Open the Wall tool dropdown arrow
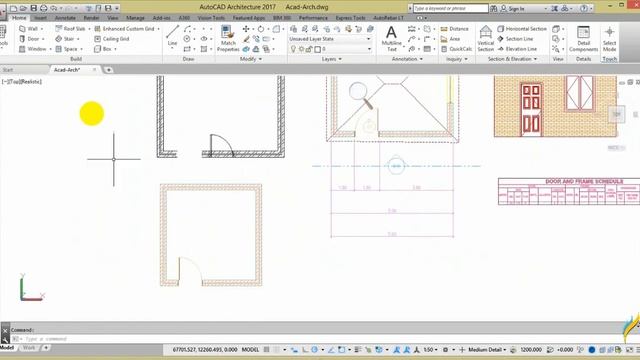Image resolution: width=640 pixels, height=360 pixels. point(42,29)
